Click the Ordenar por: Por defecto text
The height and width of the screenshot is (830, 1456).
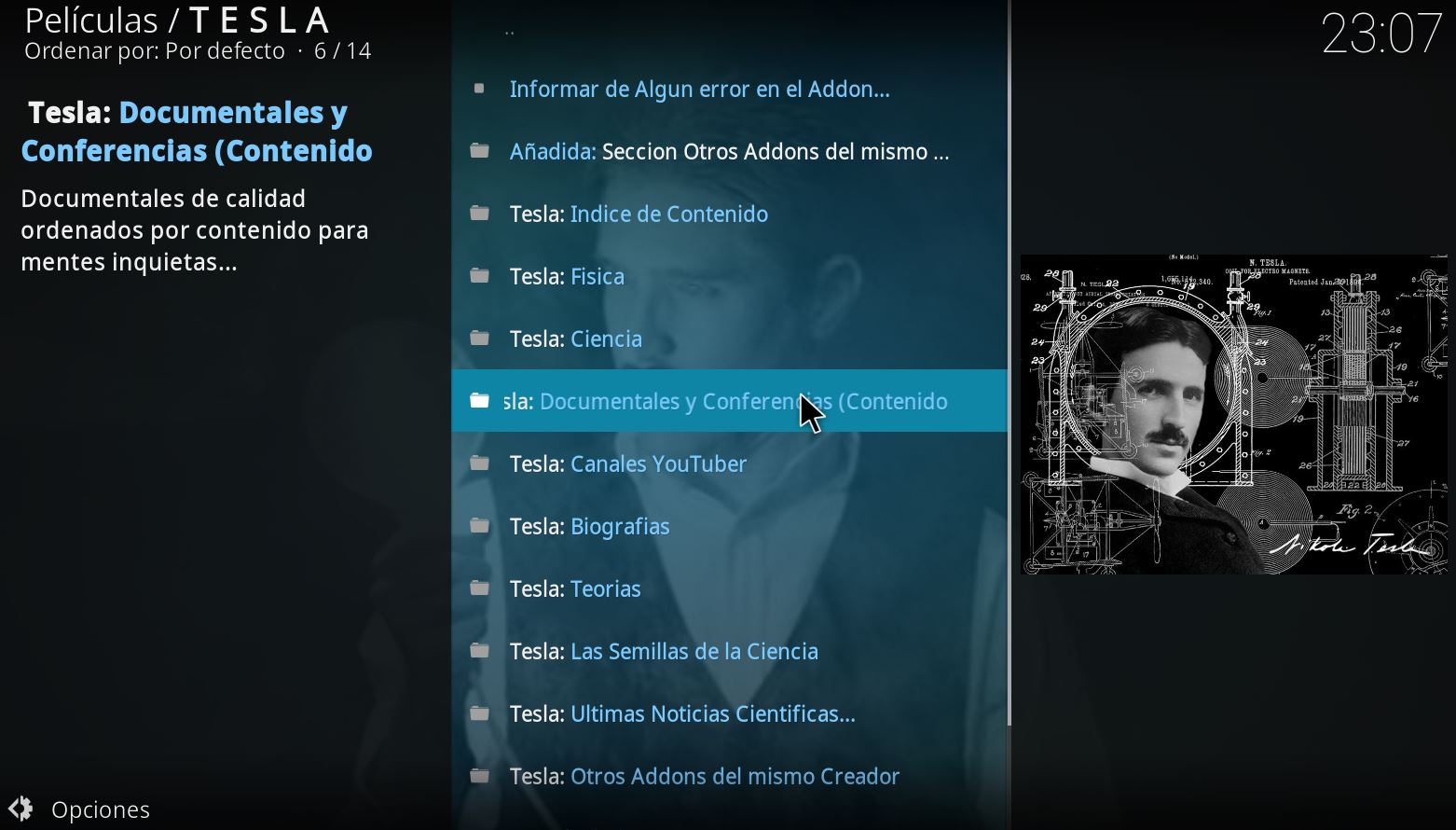pos(155,51)
